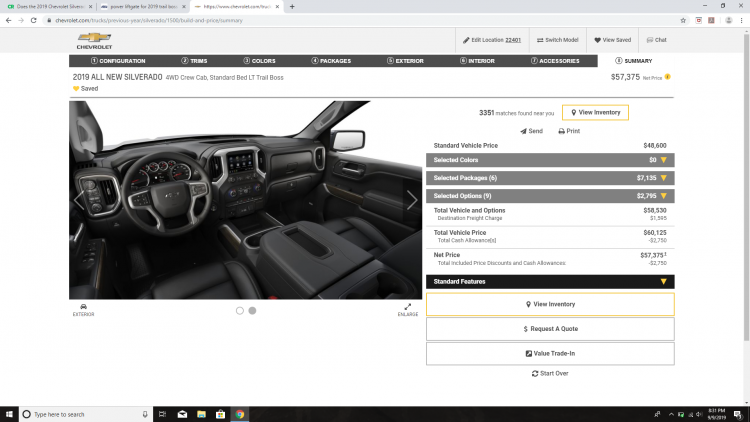Open View Saved vehicles
This screenshot has width=750, height=422.
tap(612, 40)
